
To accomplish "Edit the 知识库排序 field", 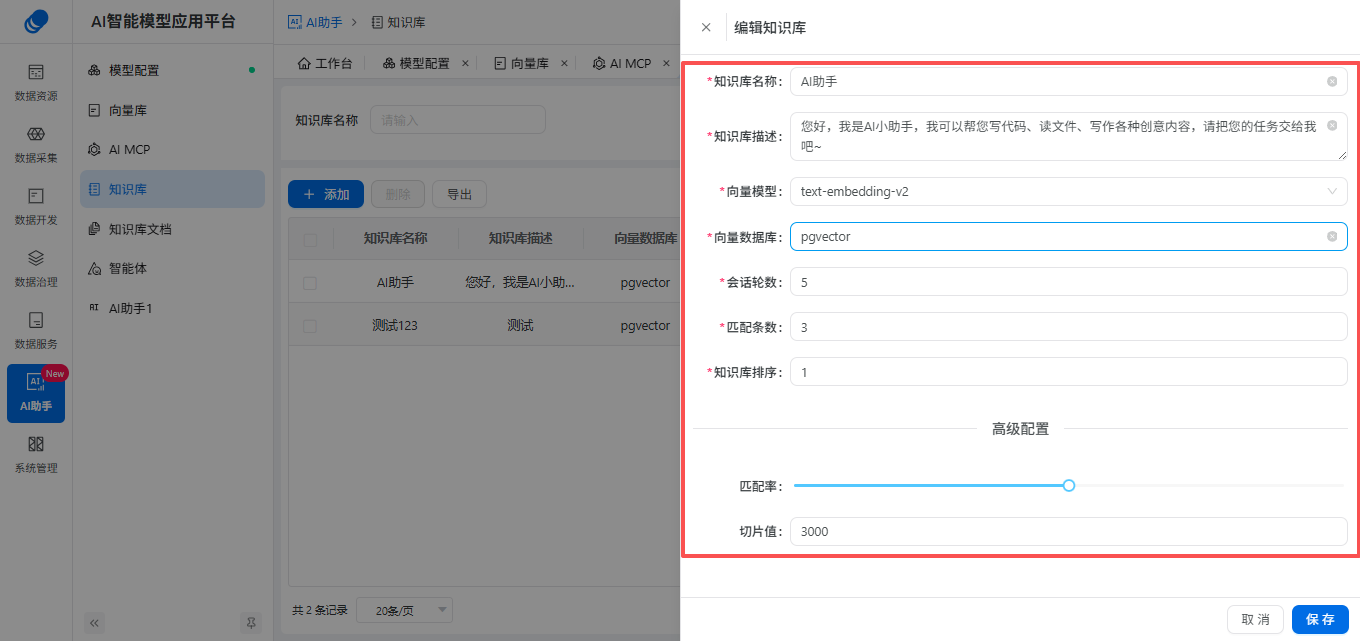I will coord(1068,372).
